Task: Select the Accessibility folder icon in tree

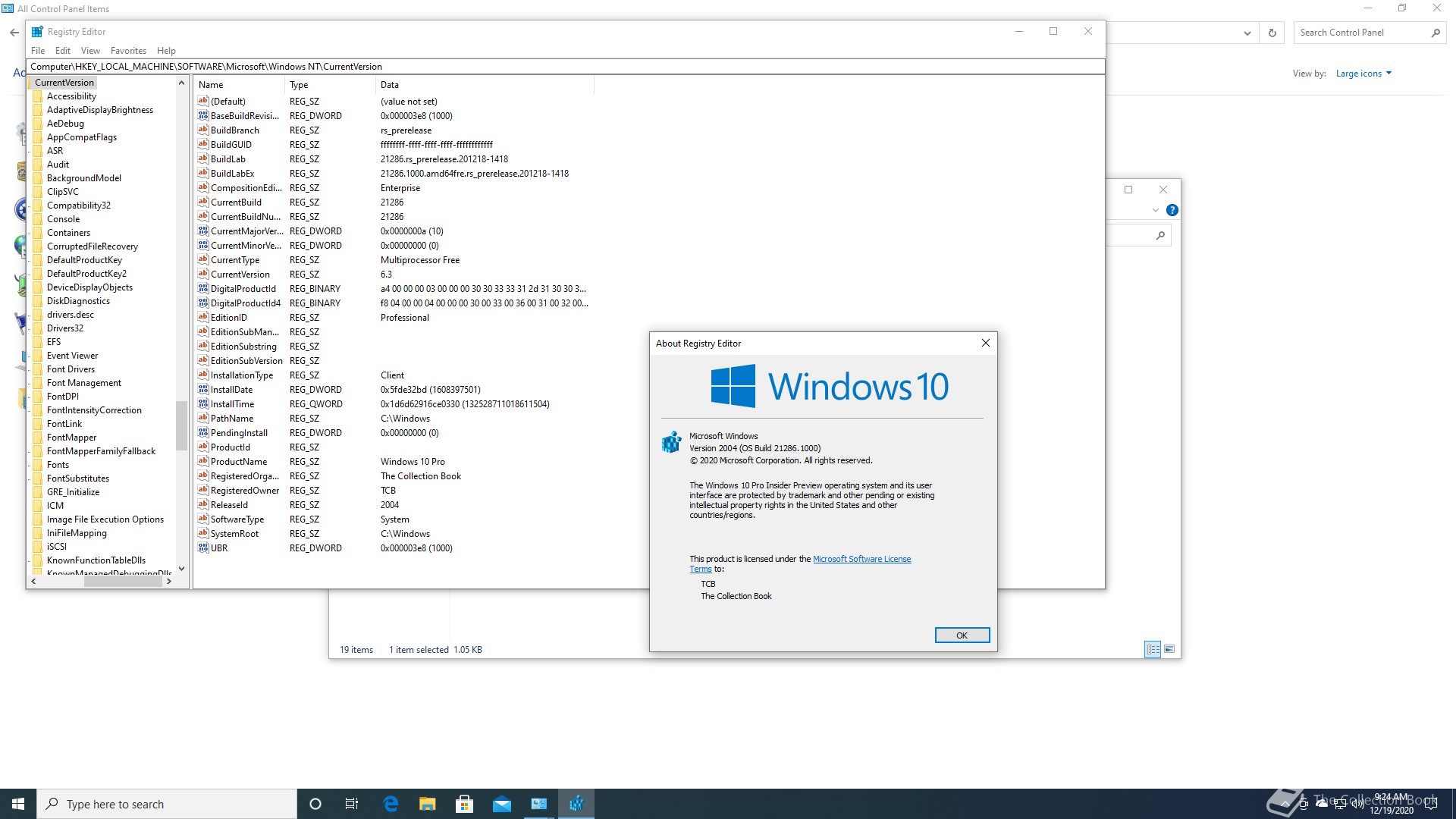Action: tap(37, 96)
